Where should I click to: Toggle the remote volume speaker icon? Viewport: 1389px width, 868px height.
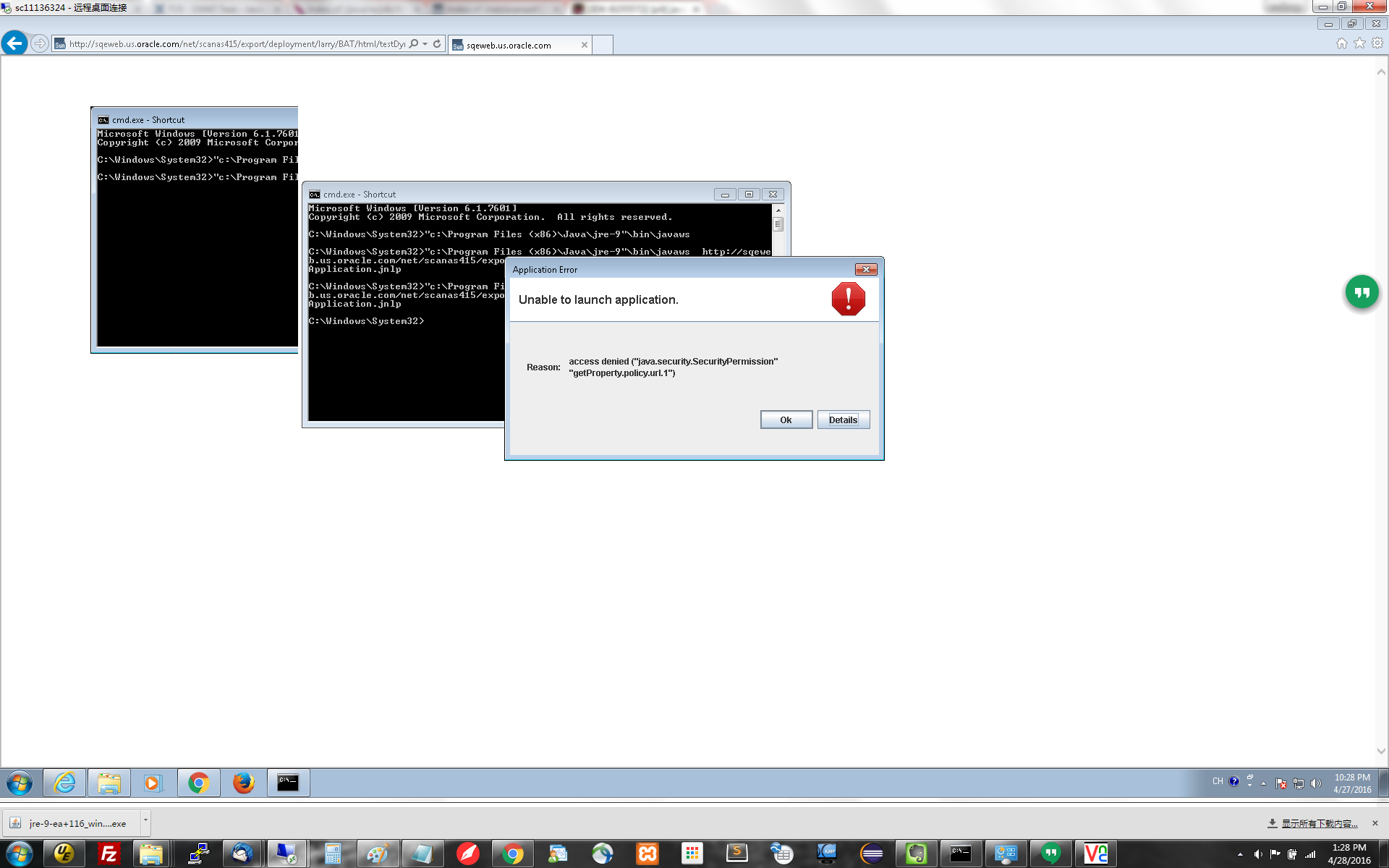point(1316,783)
